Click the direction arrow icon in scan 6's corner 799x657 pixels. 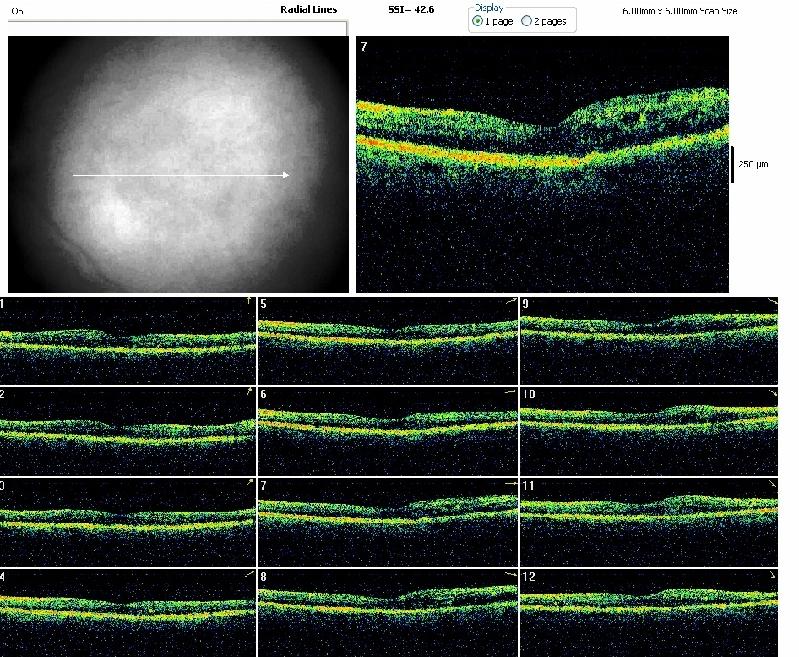(510, 393)
